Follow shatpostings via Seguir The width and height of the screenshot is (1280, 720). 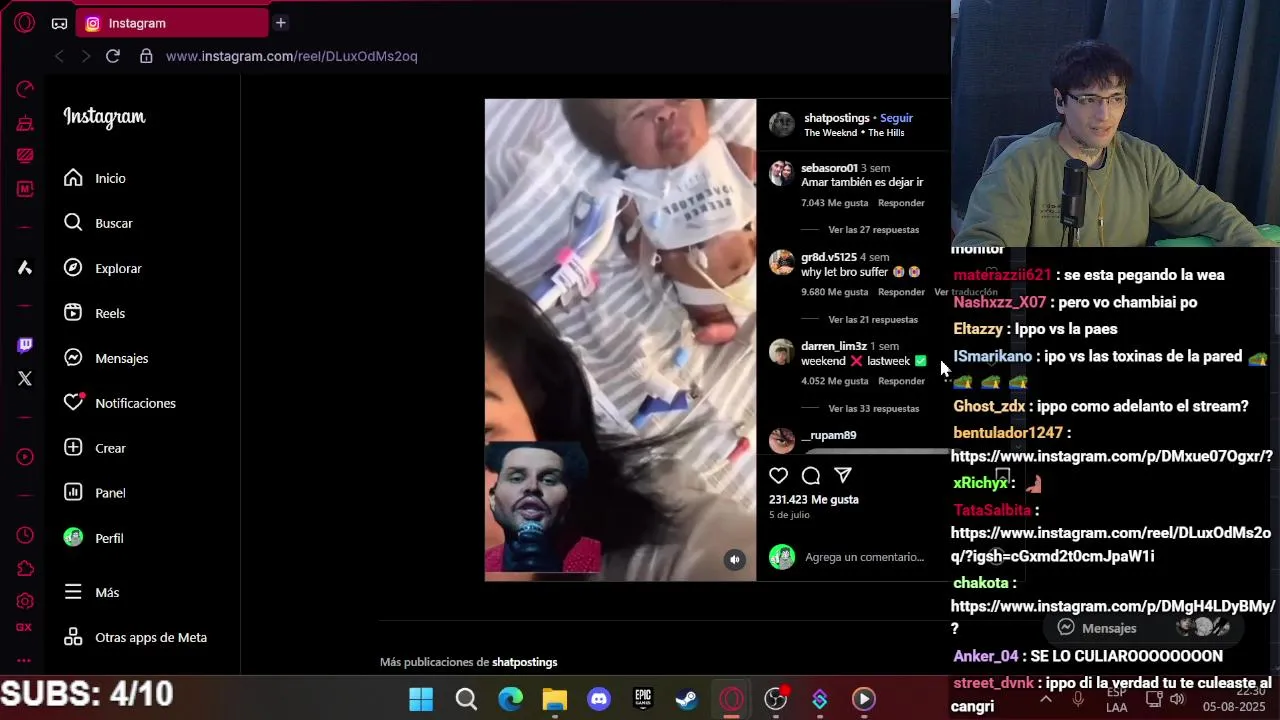click(896, 118)
